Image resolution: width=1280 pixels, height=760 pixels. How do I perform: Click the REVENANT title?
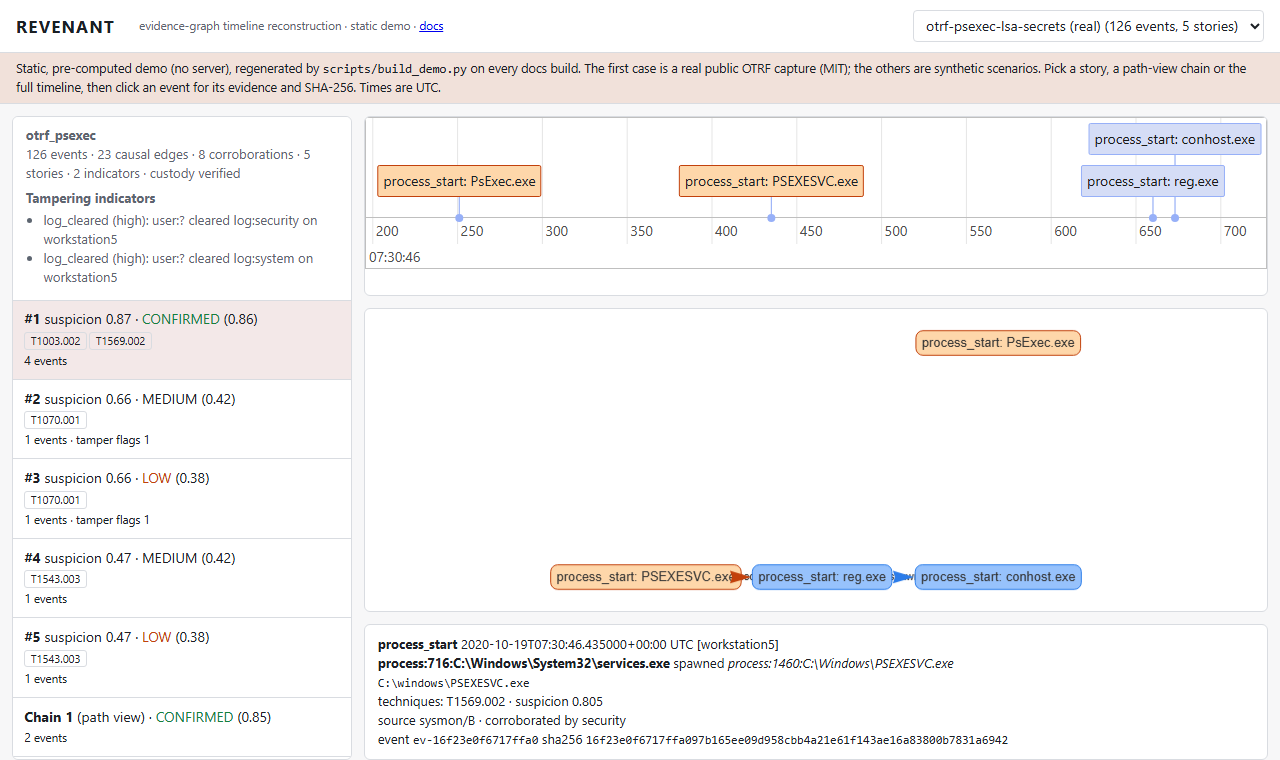[x=65, y=27]
